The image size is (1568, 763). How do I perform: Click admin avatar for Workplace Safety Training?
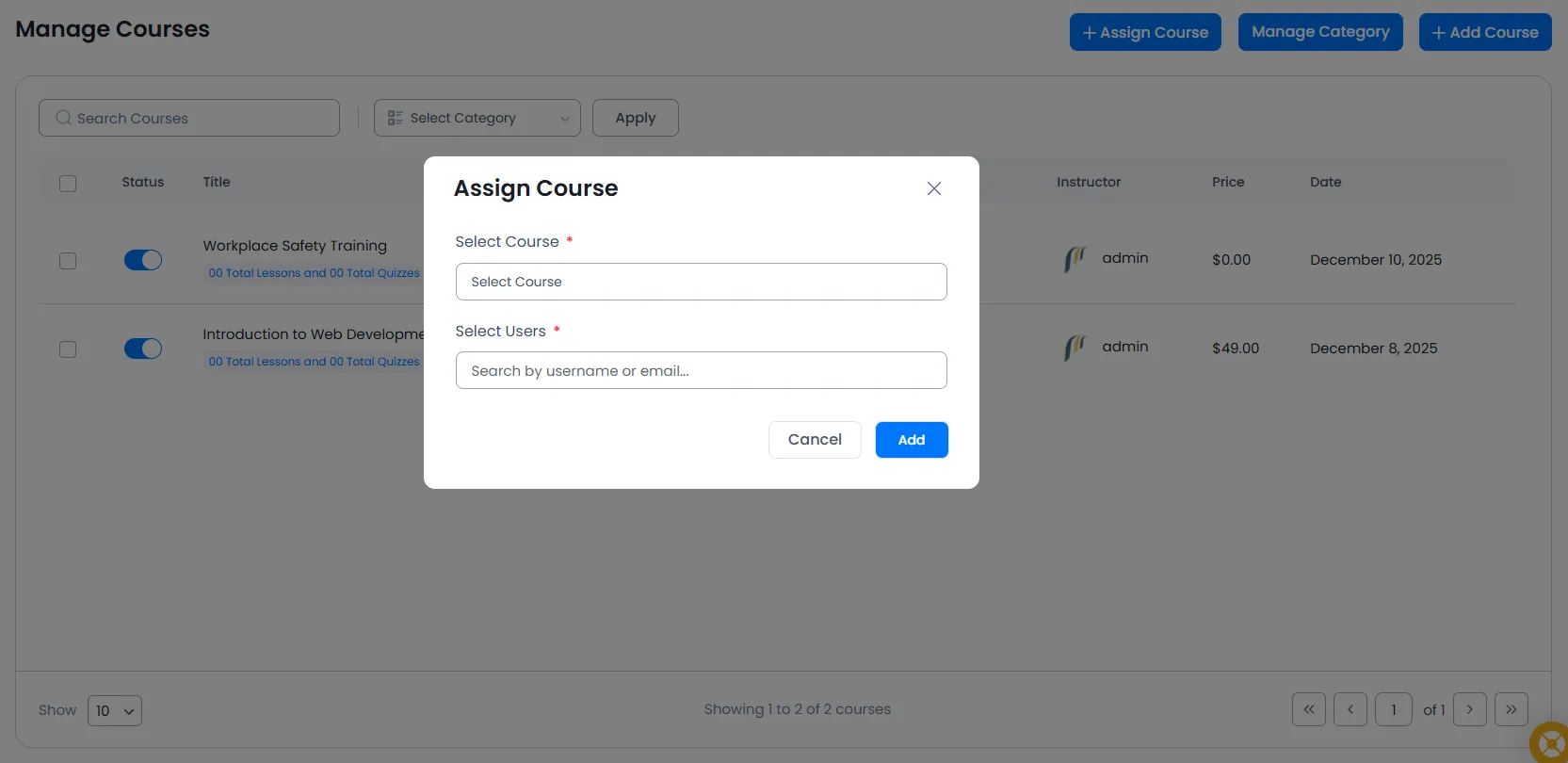click(1075, 259)
